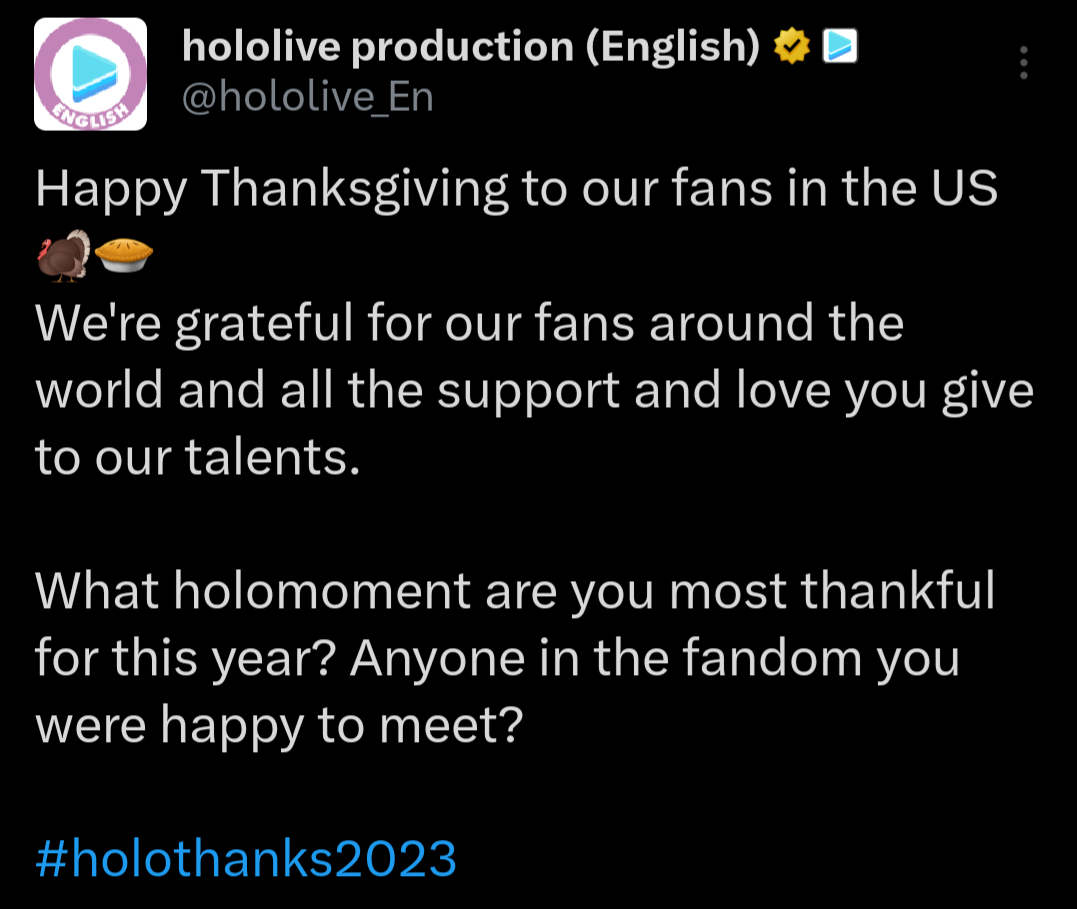Click the @hololive_En handle
1077x909 pixels.
coord(307,98)
